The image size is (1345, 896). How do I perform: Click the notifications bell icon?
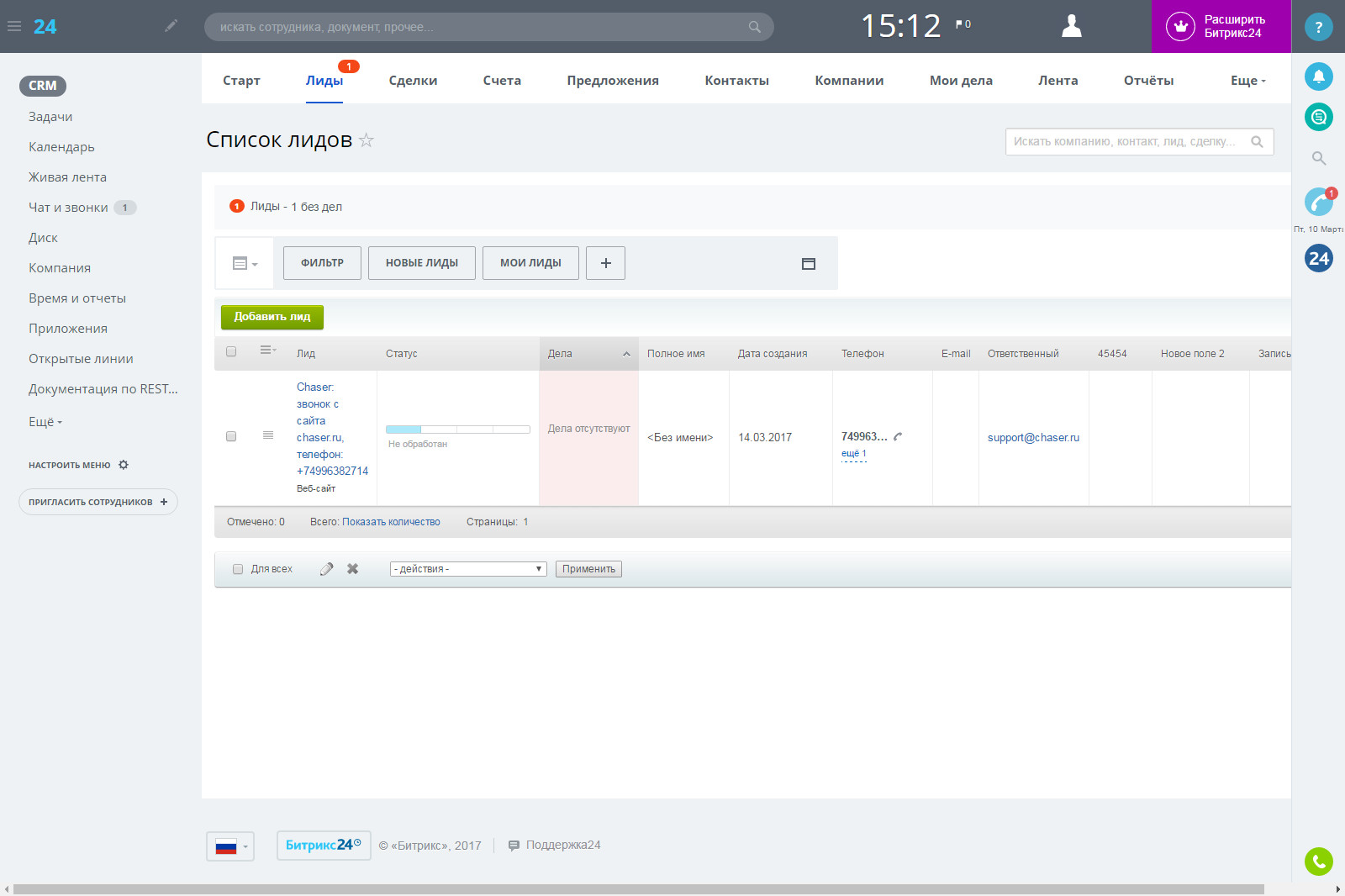[1318, 76]
